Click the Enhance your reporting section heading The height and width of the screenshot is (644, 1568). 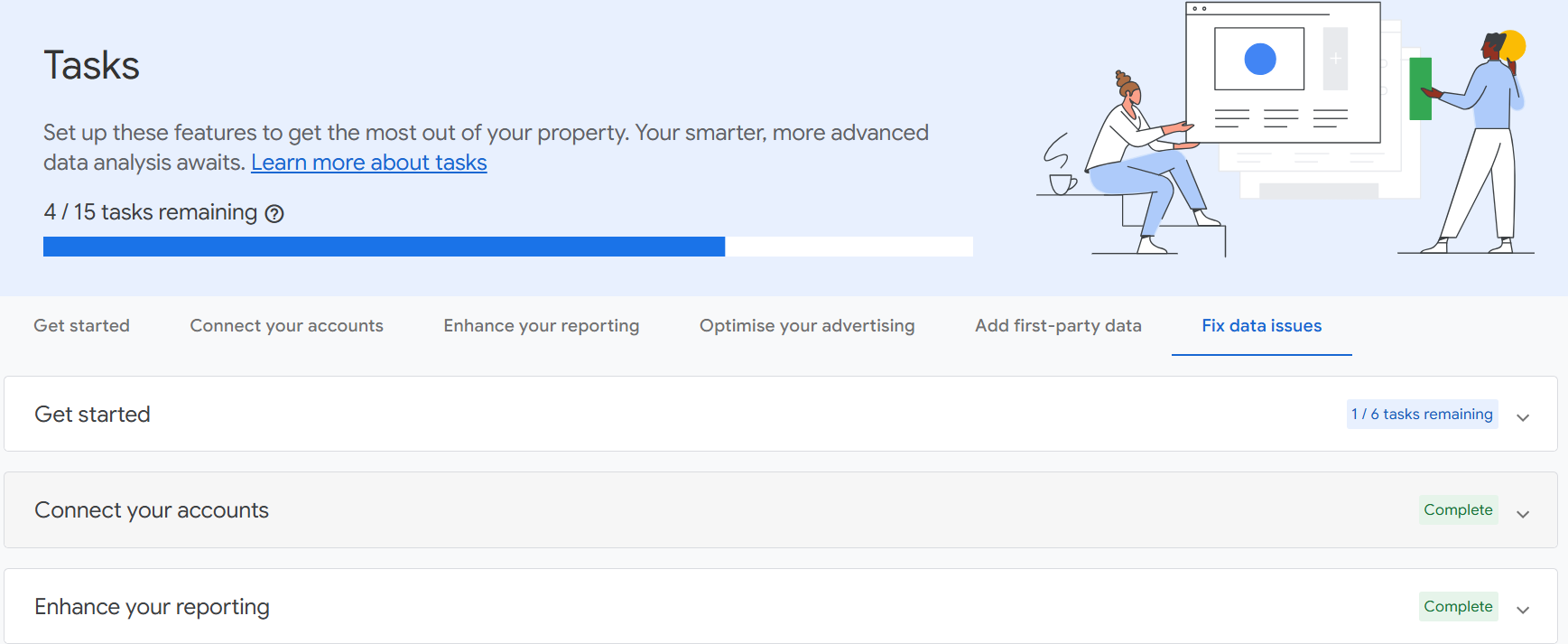point(152,607)
